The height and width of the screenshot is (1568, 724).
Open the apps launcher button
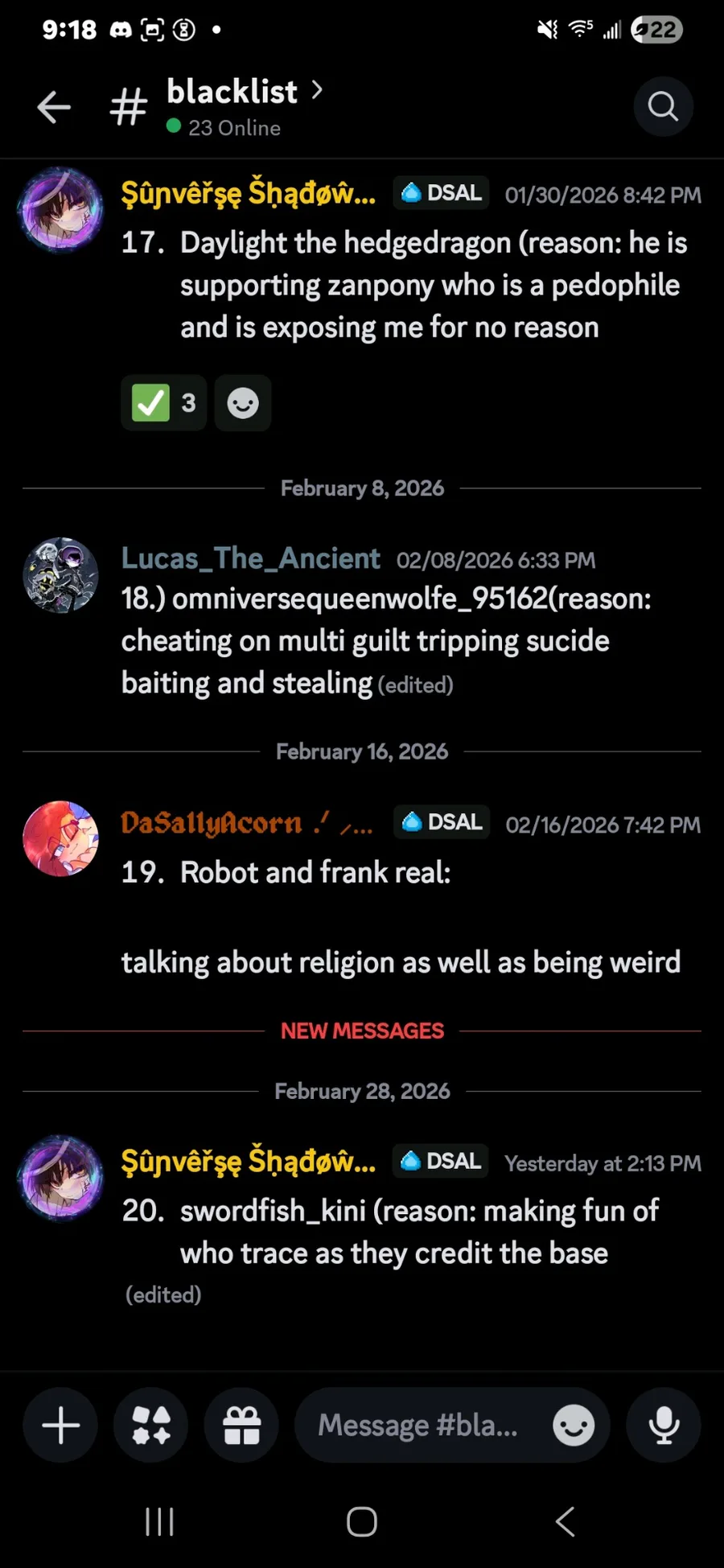click(151, 1426)
